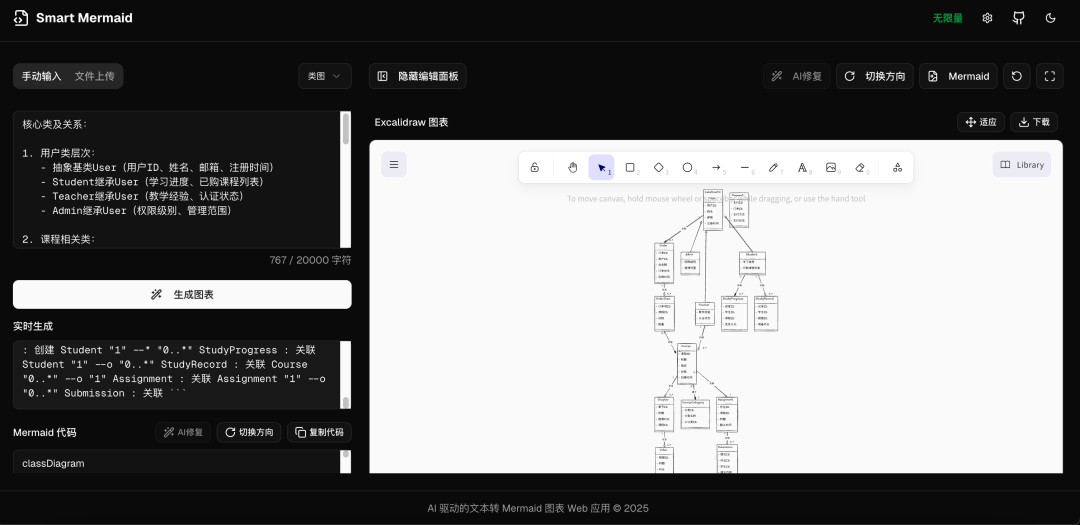Viewport: 1080px width, 525px height.
Task: Click the text input scrollbar
Action: point(346,129)
